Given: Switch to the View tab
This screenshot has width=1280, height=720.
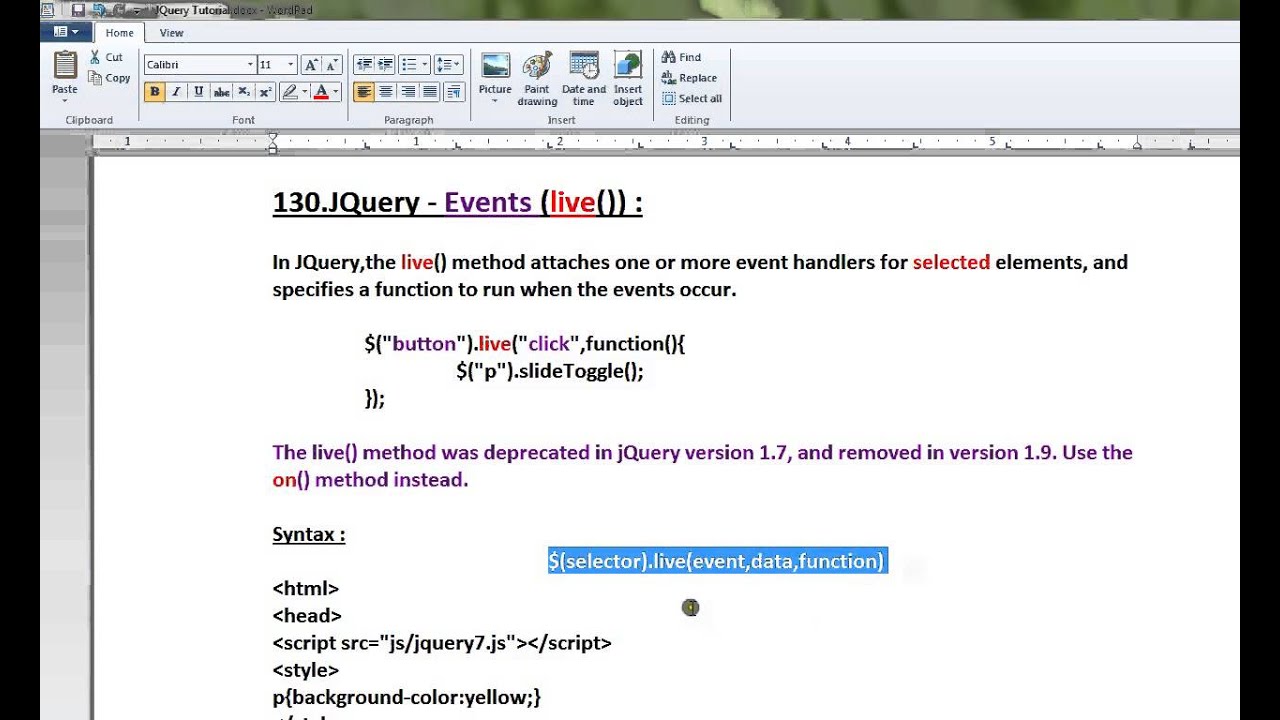Looking at the screenshot, I should click(x=172, y=33).
